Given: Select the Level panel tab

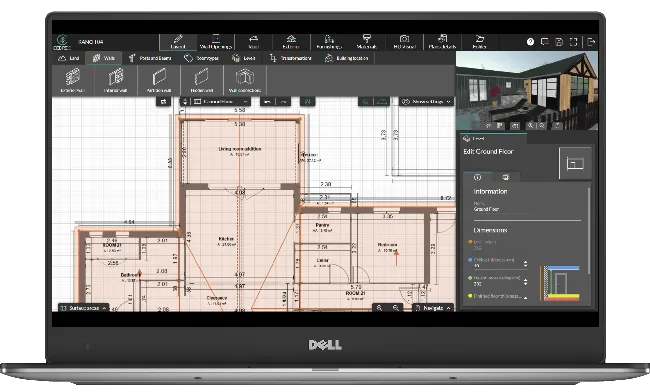Looking at the screenshot, I should click(x=493, y=138).
